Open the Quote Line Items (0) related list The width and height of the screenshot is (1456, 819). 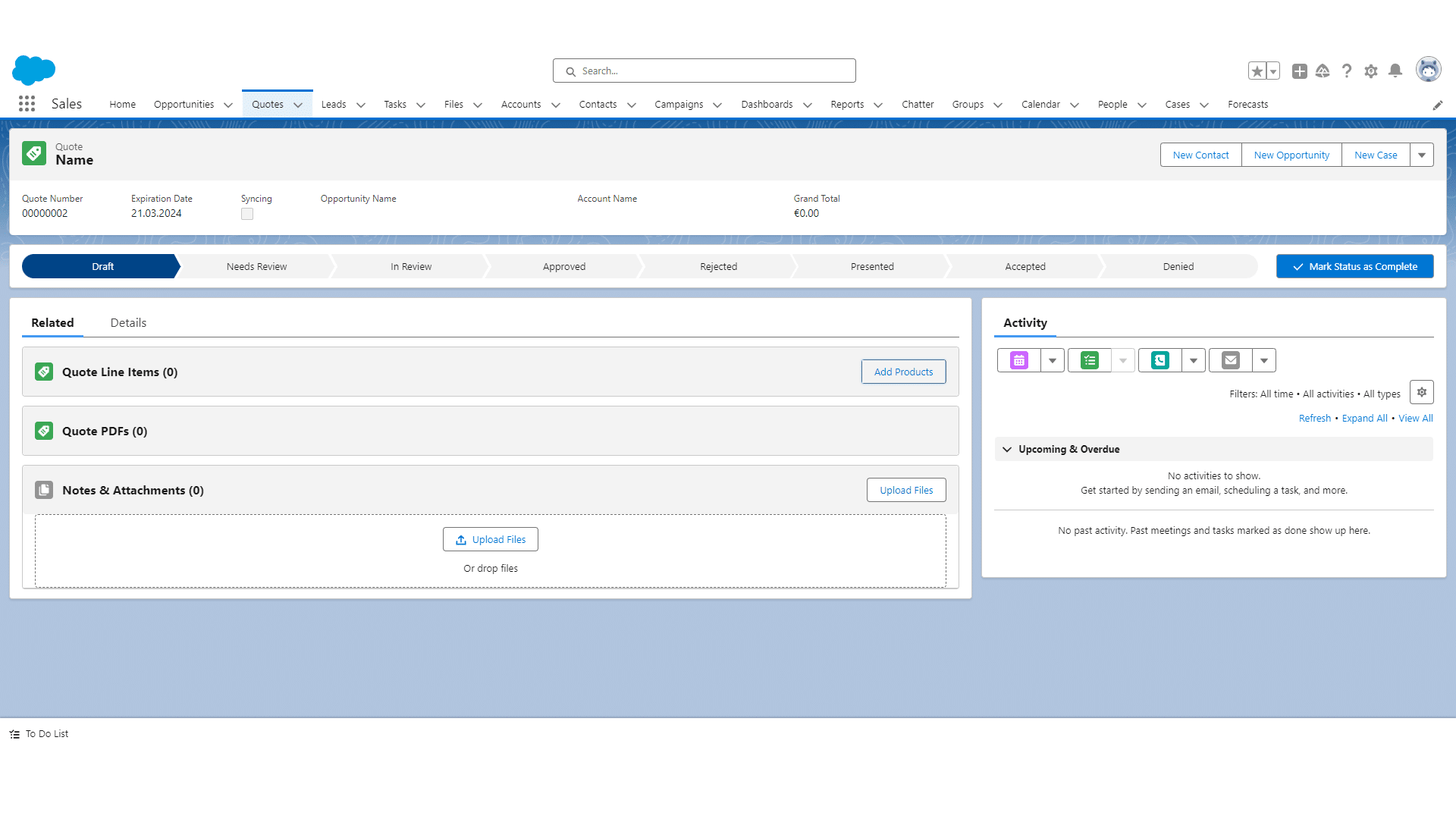click(120, 372)
